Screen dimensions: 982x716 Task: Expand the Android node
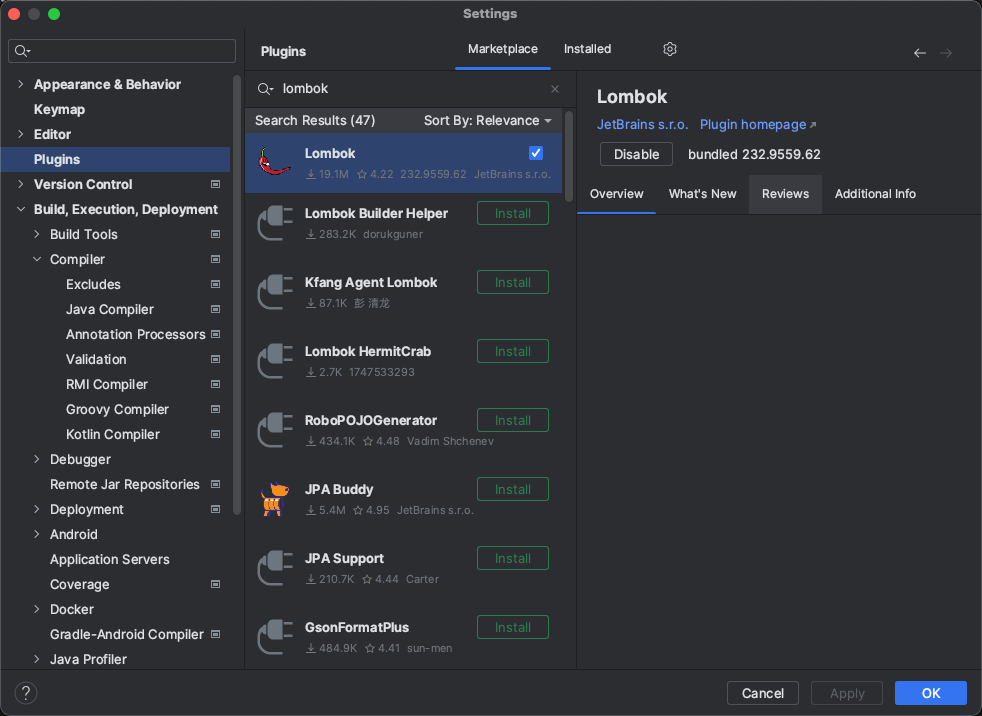click(36, 534)
